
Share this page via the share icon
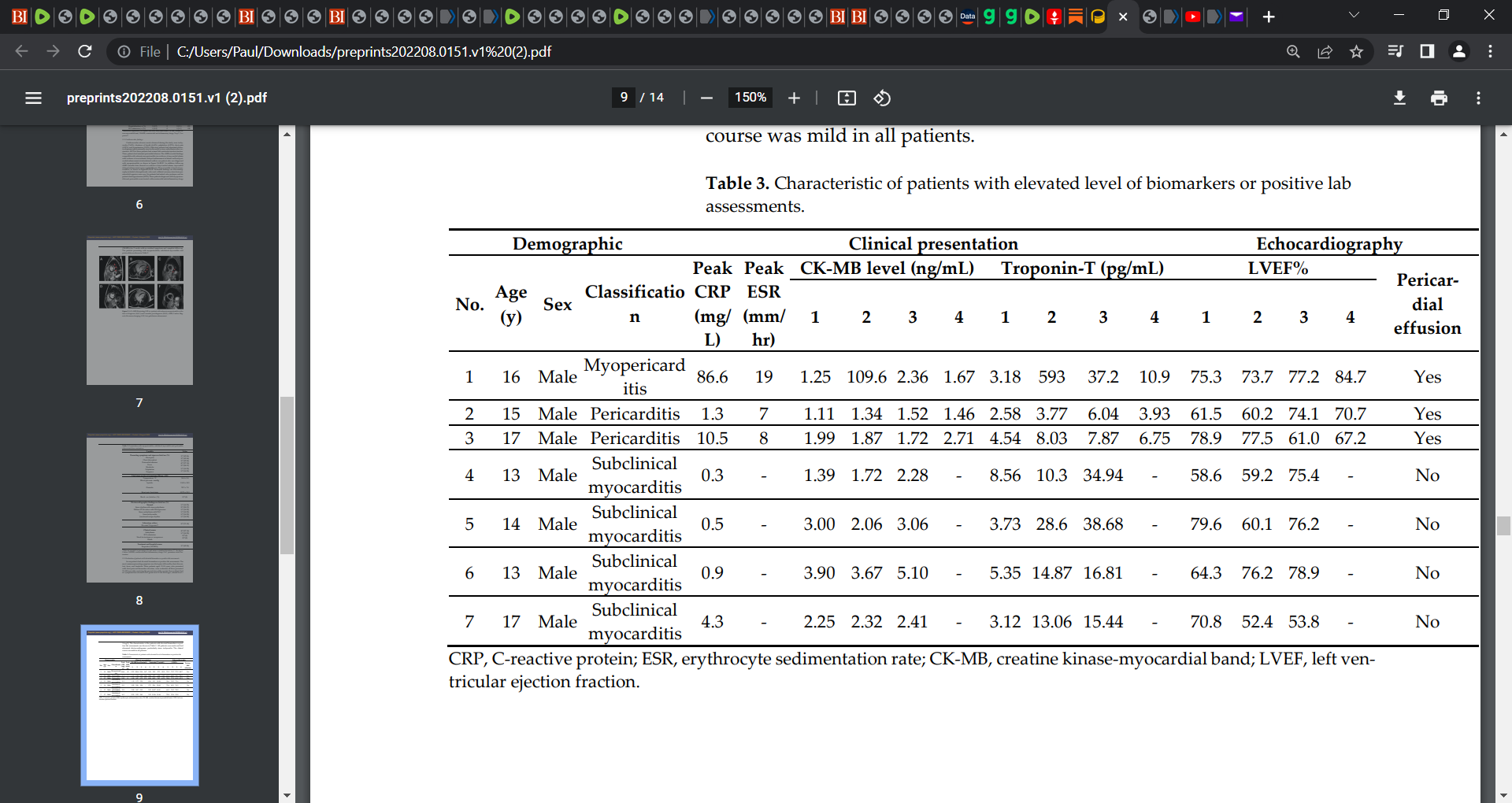pyautogui.click(x=1325, y=51)
